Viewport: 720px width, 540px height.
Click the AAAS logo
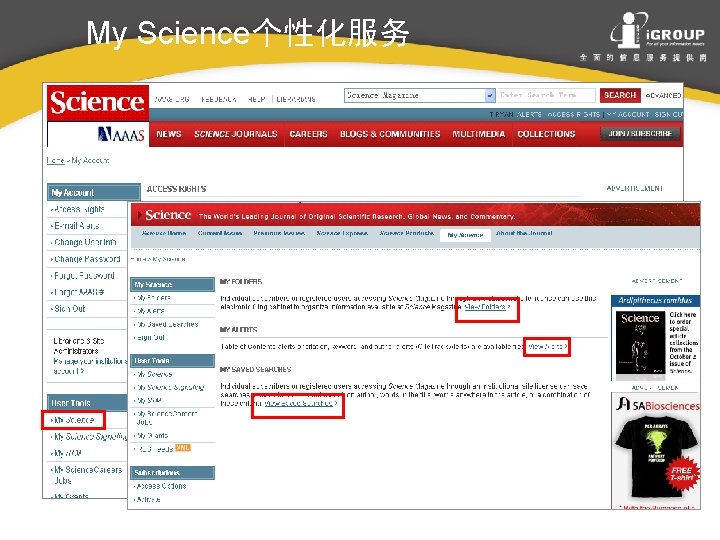pos(121,134)
